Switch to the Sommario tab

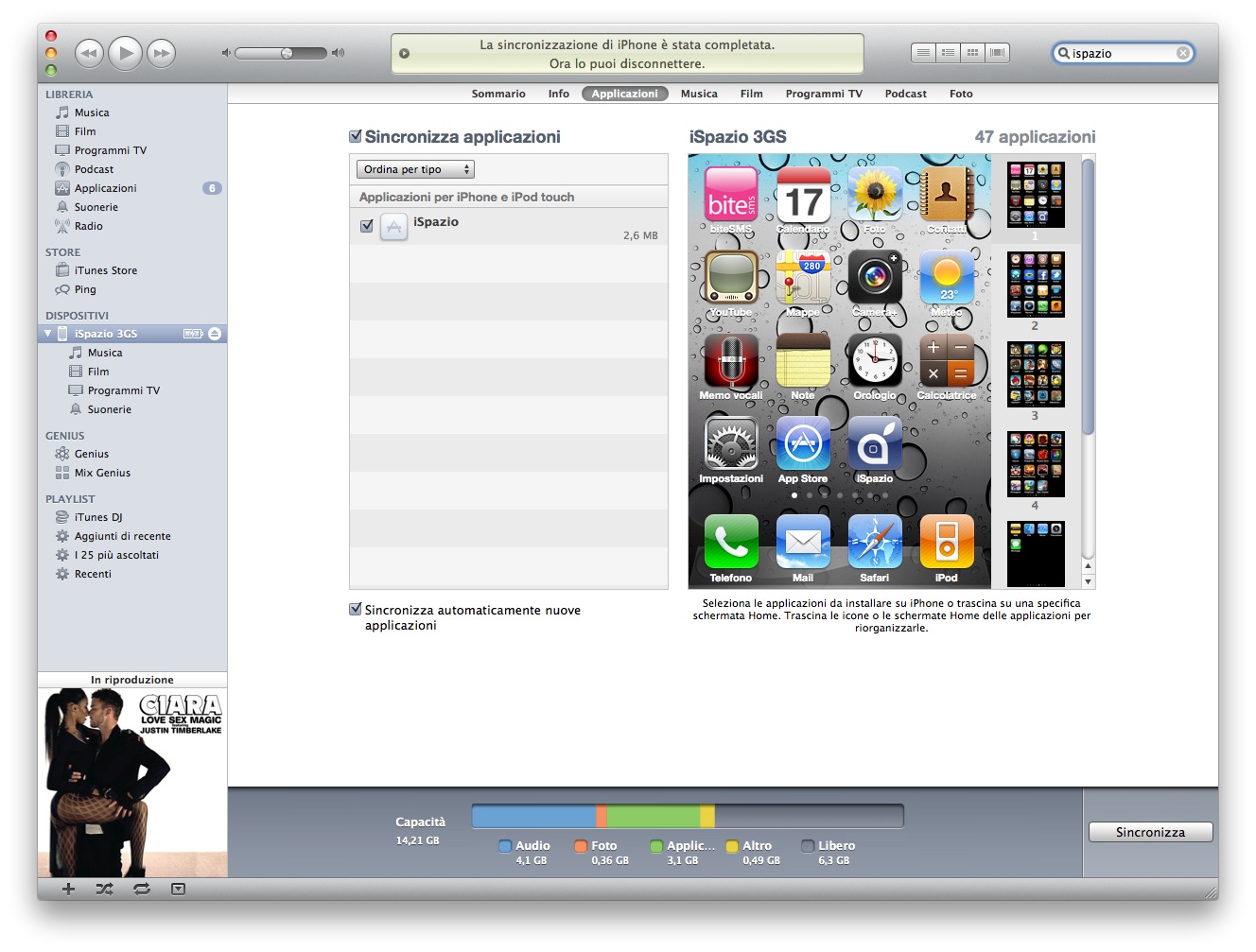coord(498,94)
